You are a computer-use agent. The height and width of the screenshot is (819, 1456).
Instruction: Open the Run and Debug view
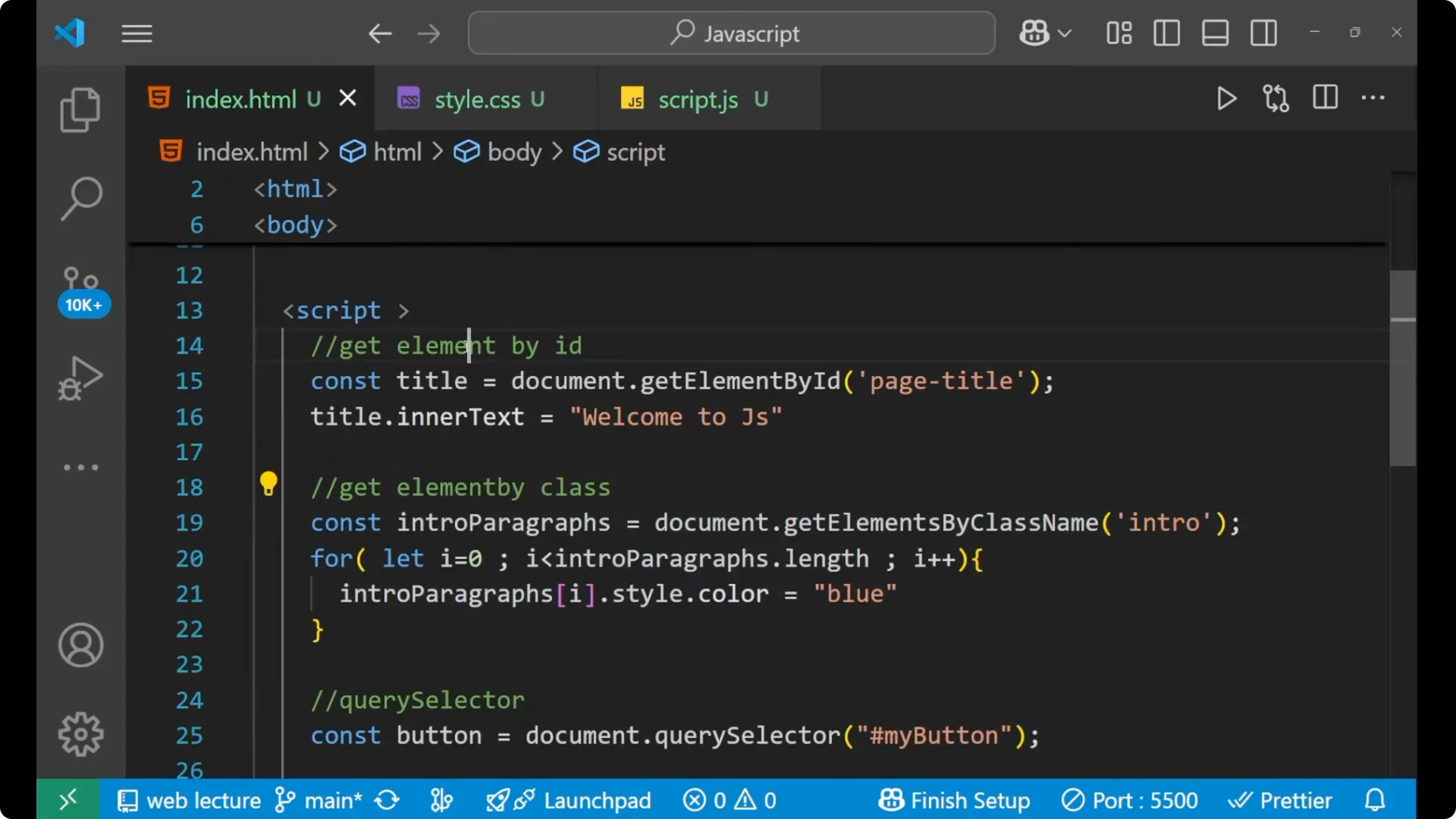coord(80,378)
